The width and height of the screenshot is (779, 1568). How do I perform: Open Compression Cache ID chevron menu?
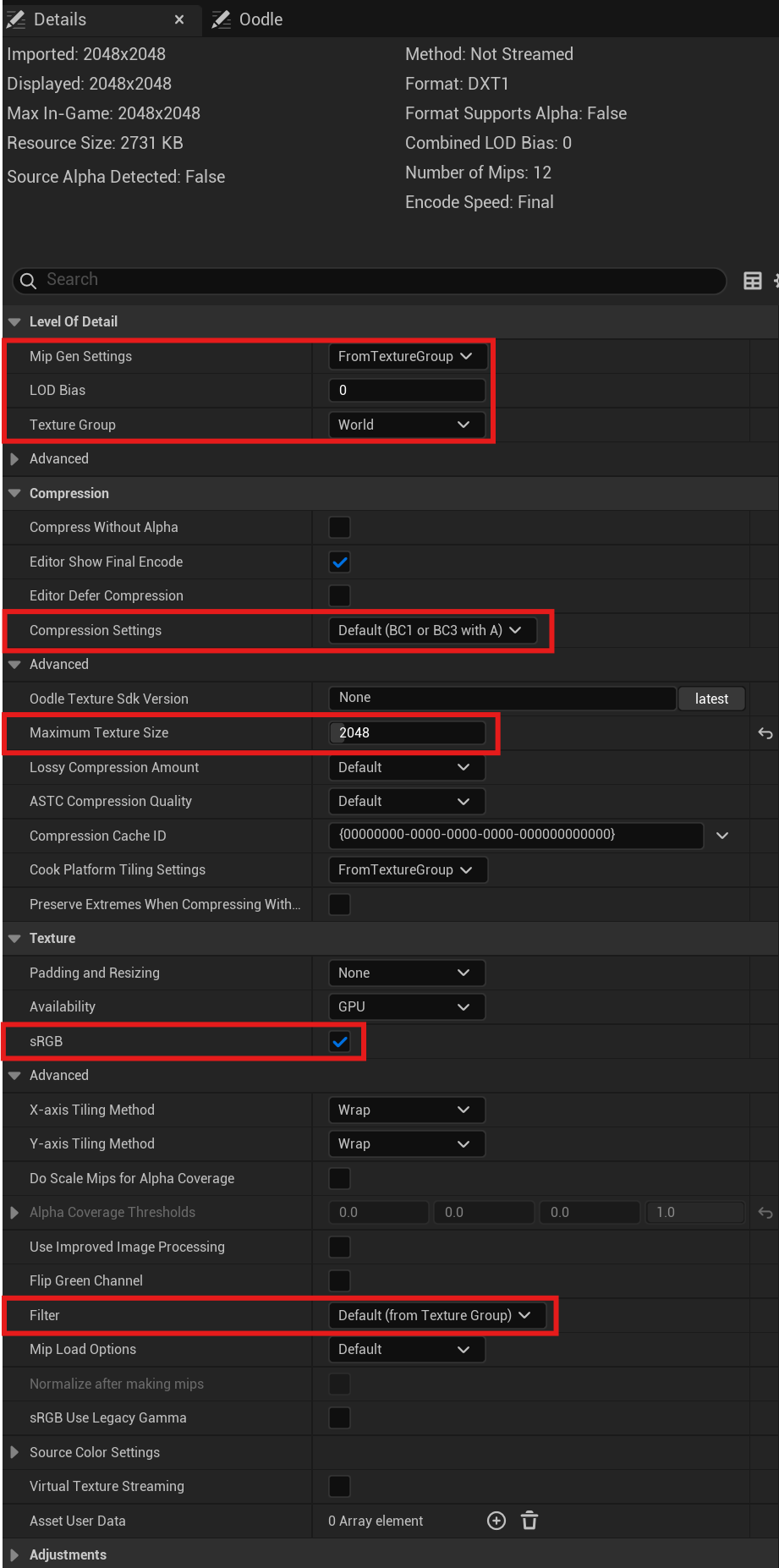722,836
